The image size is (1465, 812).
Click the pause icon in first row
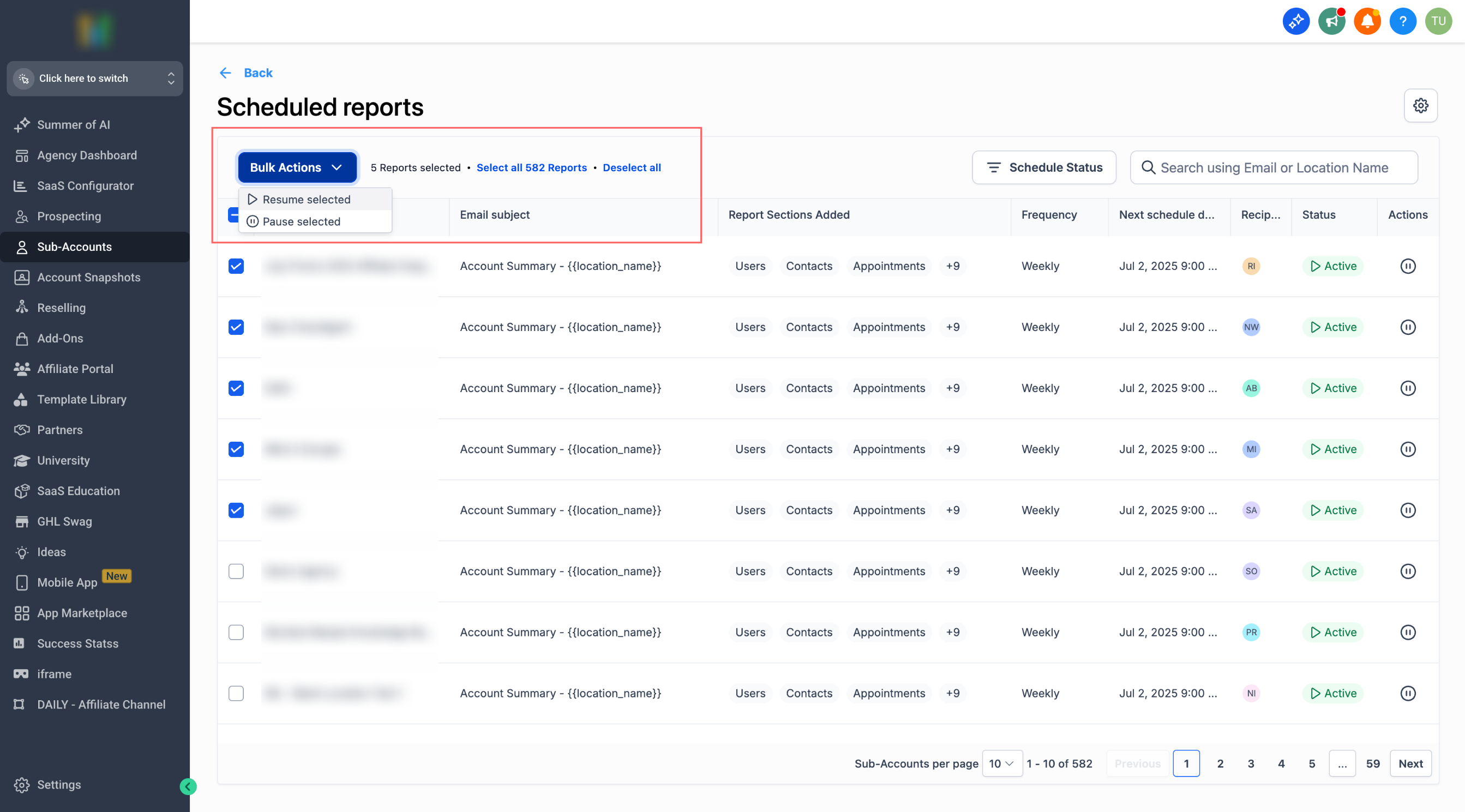click(x=1408, y=266)
